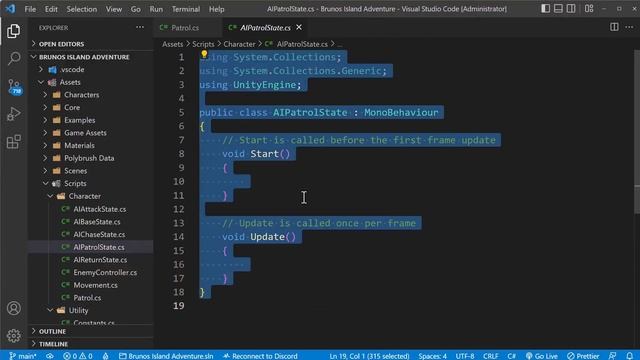Open Explorer Views and More Actions ellipsis
The height and width of the screenshot is (360, 640).
click(x=140, y=27)
